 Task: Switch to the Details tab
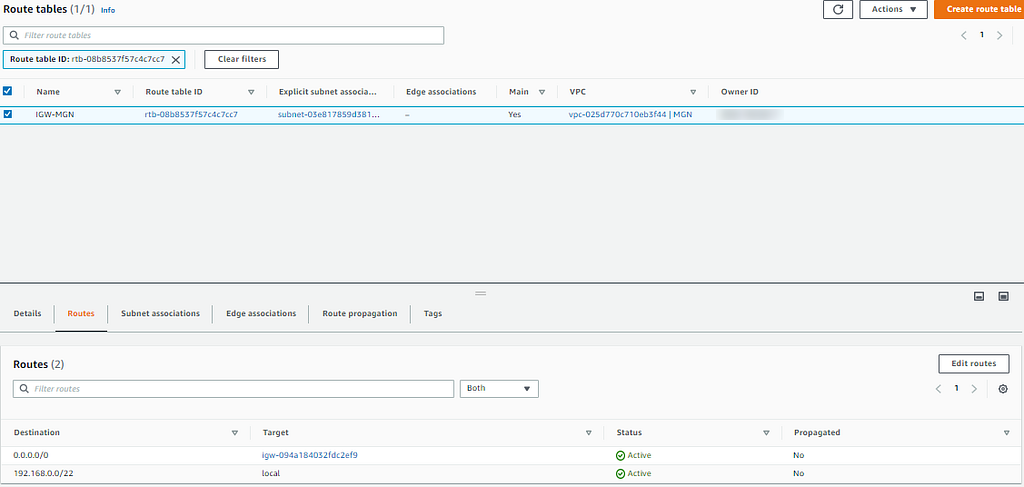[x=27, y=313]
